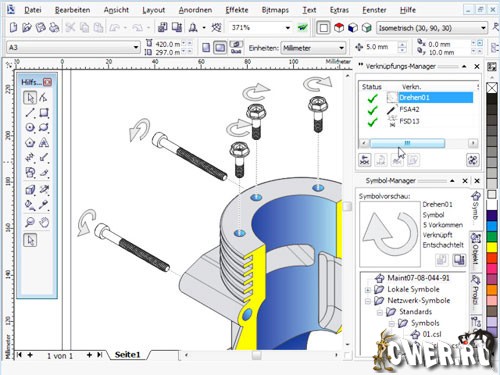The width and height of the screenshot is (500, 375).
Task: Toggle the wireframe view square button
Action: click(x=323, y=28)
